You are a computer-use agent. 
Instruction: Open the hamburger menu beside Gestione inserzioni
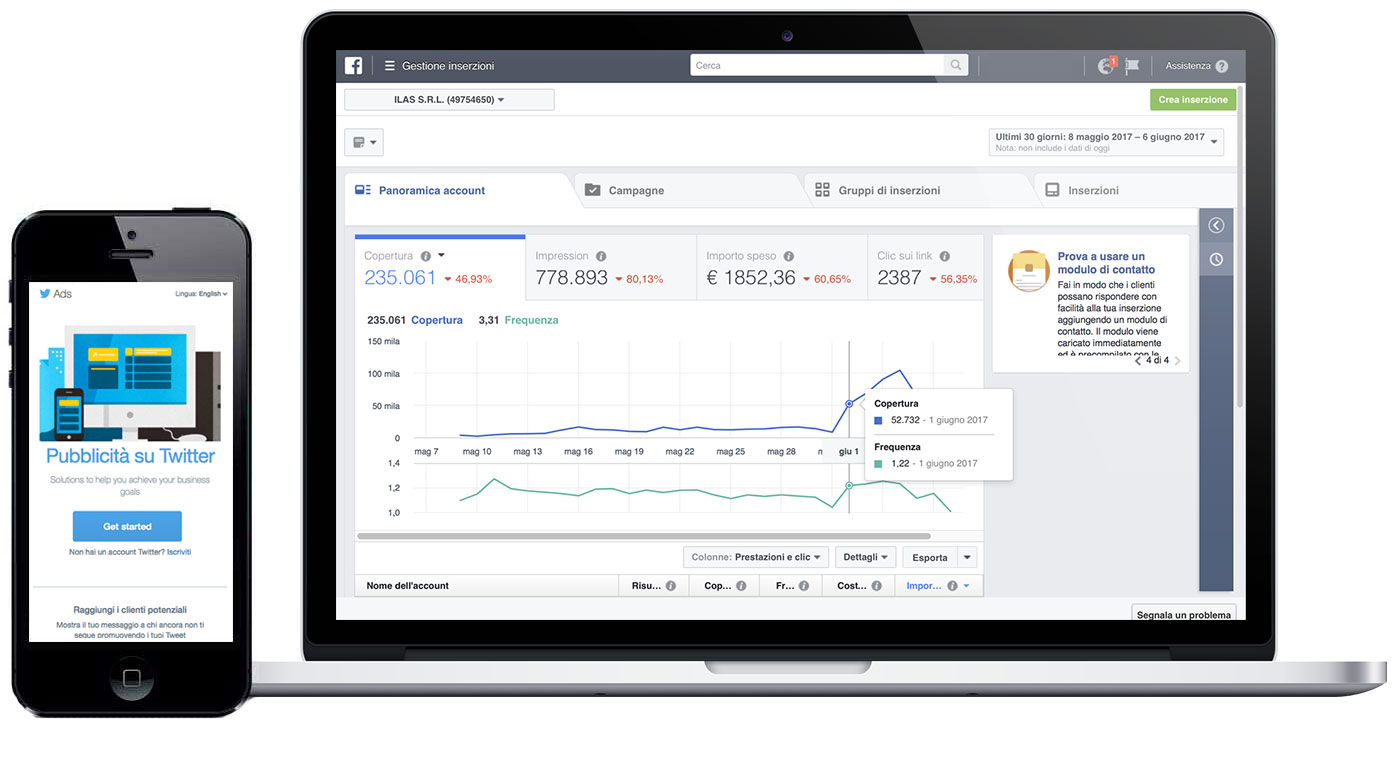pyautogui.click(x=390, y=66)
